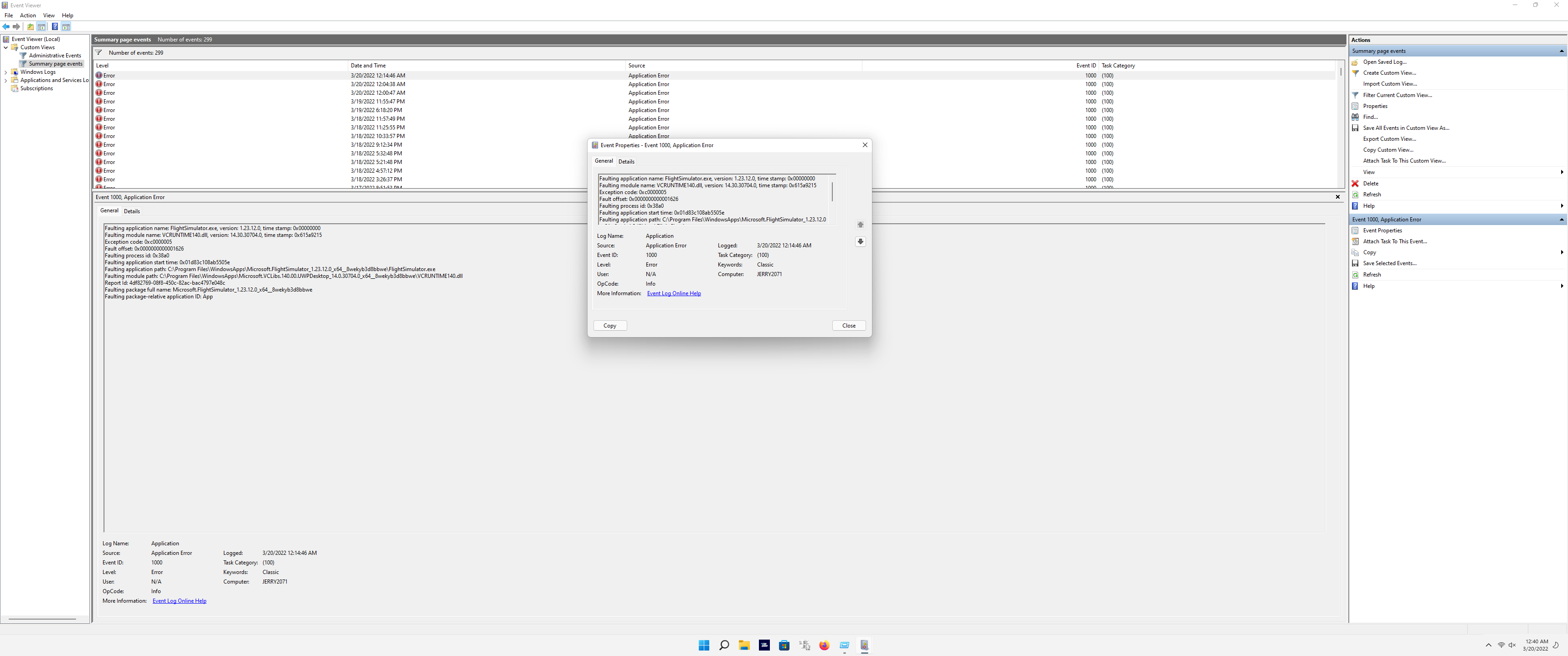Open the View menu in the menu bar
Viewport: 1568px width, 656px height.
click(x=49, y=15)
